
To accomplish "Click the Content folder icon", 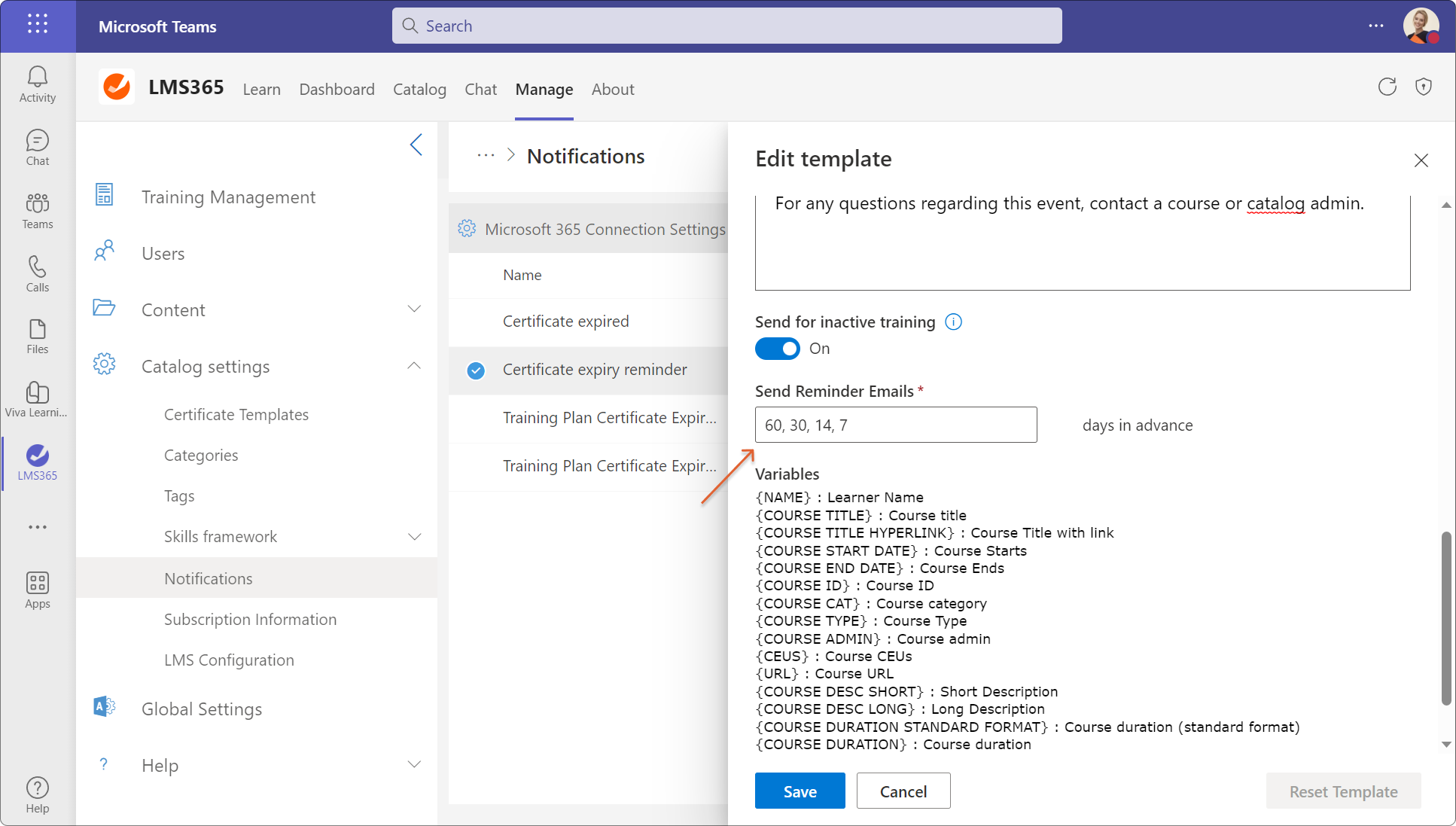I will tap(104, 307).
